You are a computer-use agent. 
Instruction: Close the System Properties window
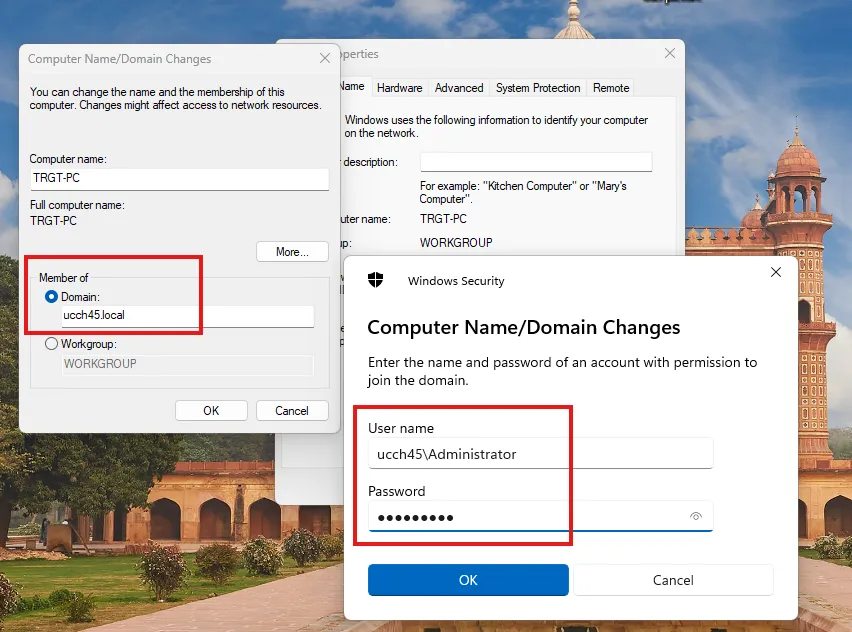[x=669, y=54]
